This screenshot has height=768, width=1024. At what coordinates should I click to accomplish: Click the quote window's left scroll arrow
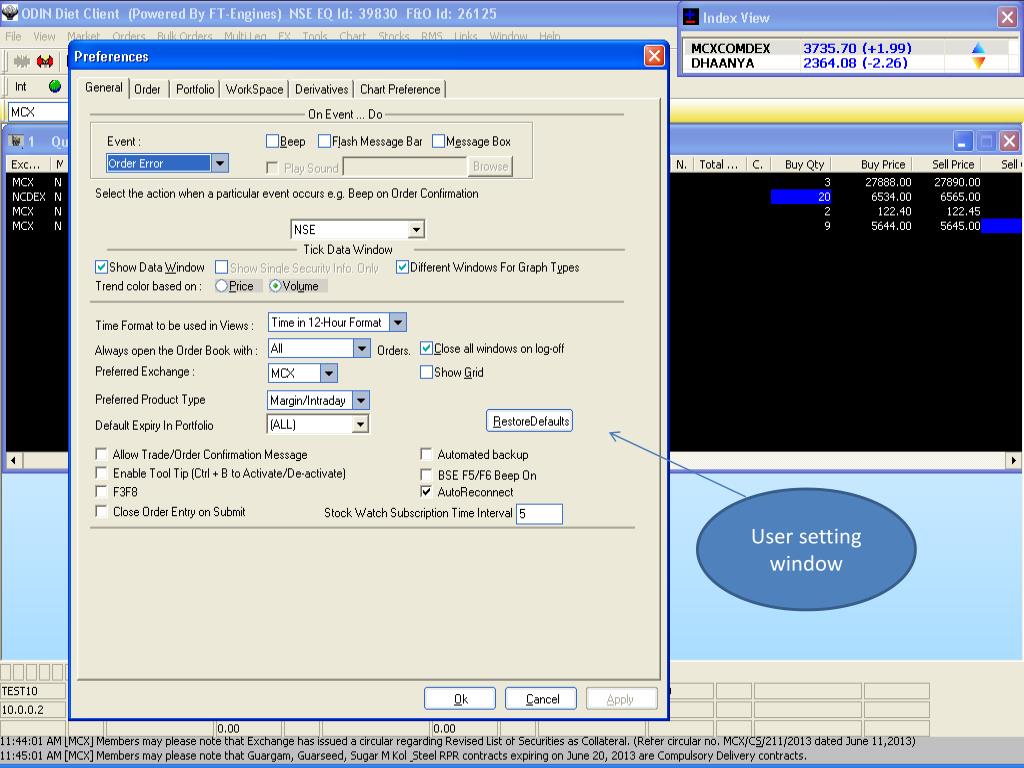(13, 460)
